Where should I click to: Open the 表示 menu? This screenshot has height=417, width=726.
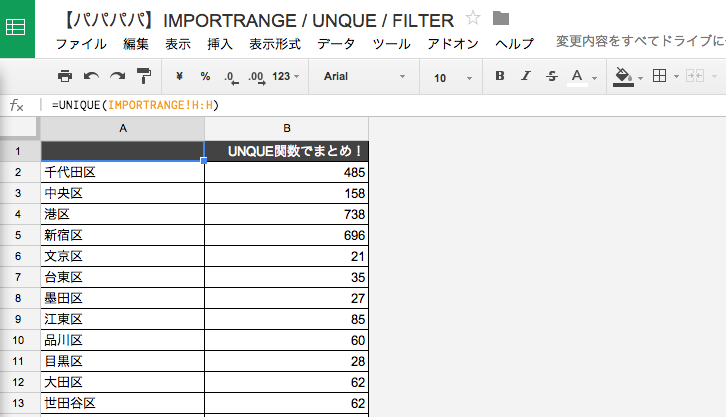(178, 44)
